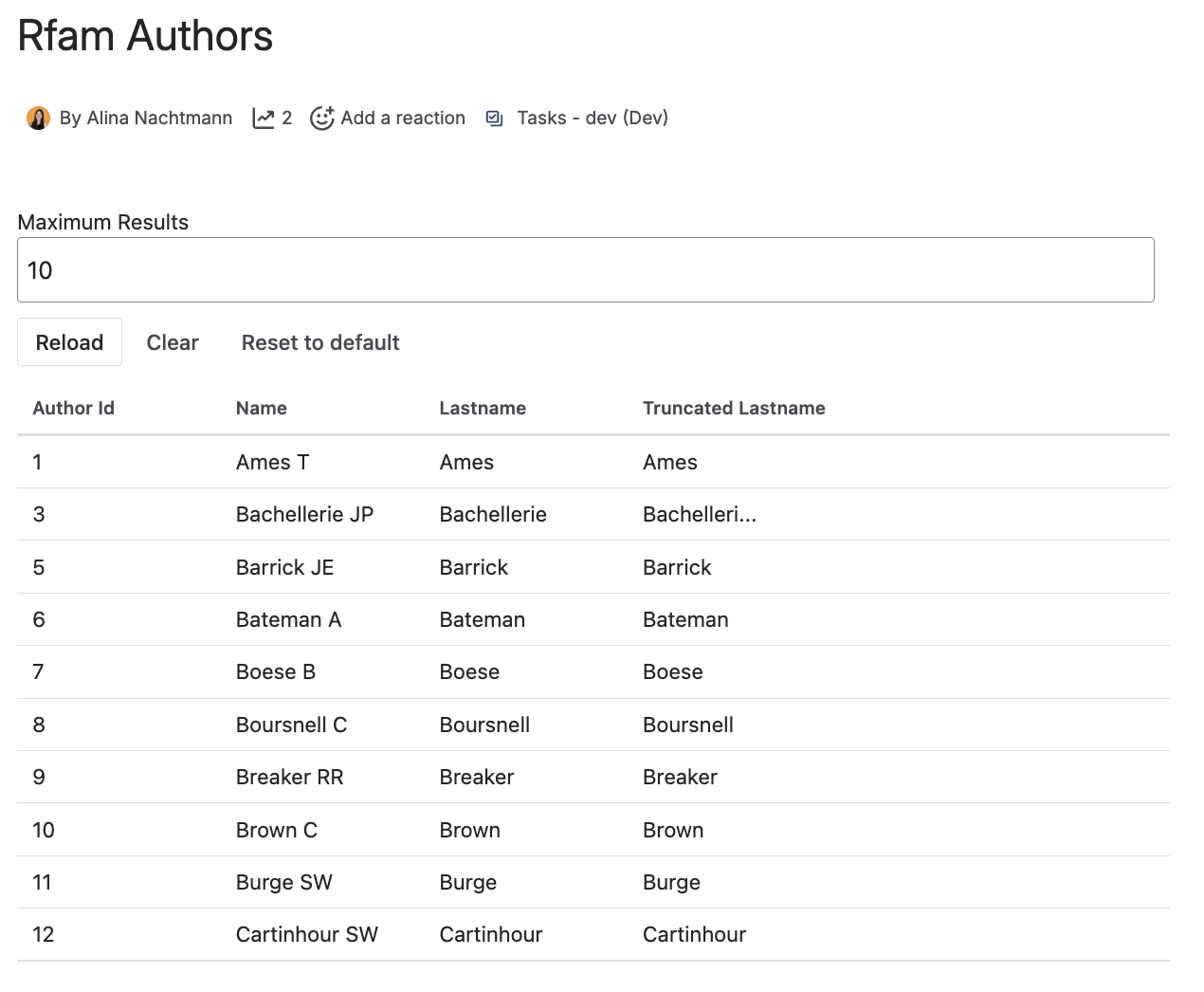Click the truncated Bachelleri... cell

[700, 514]
